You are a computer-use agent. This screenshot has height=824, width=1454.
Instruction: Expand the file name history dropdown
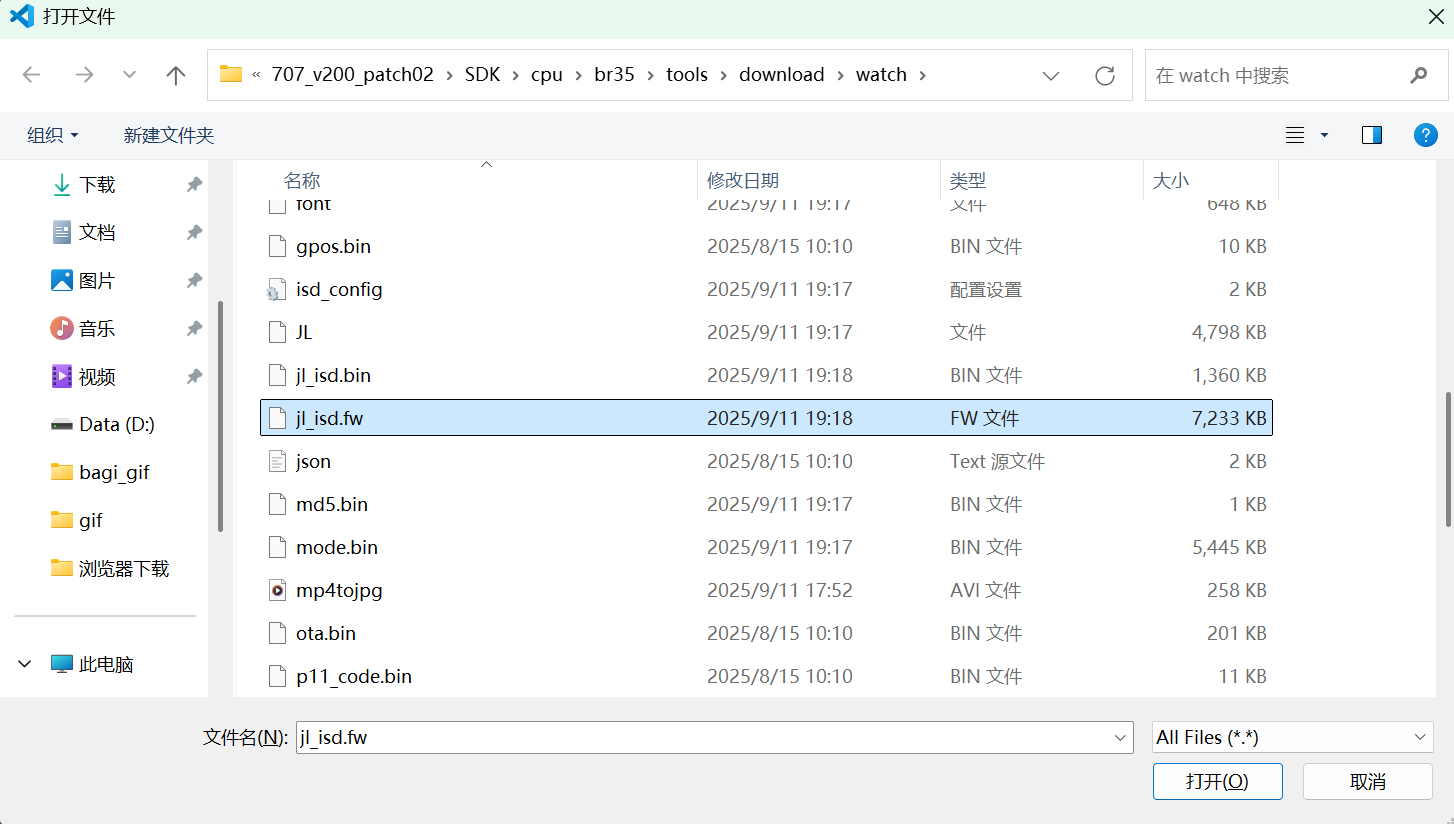click(x=1121, y=737)
